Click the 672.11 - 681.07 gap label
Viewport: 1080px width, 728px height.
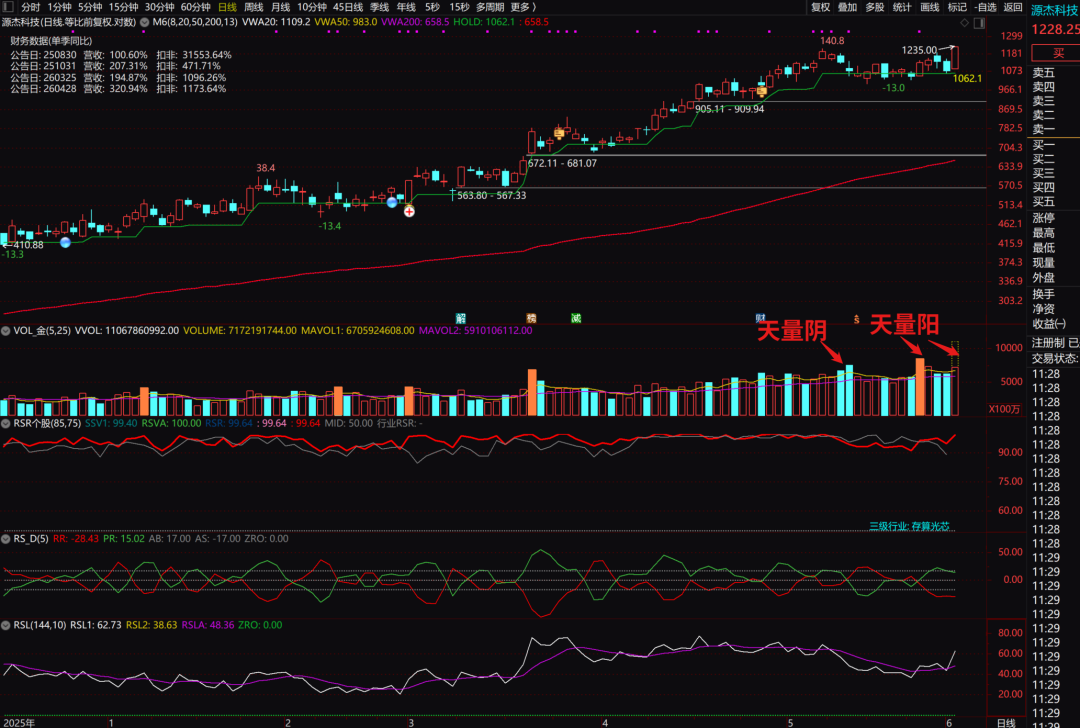562,163
